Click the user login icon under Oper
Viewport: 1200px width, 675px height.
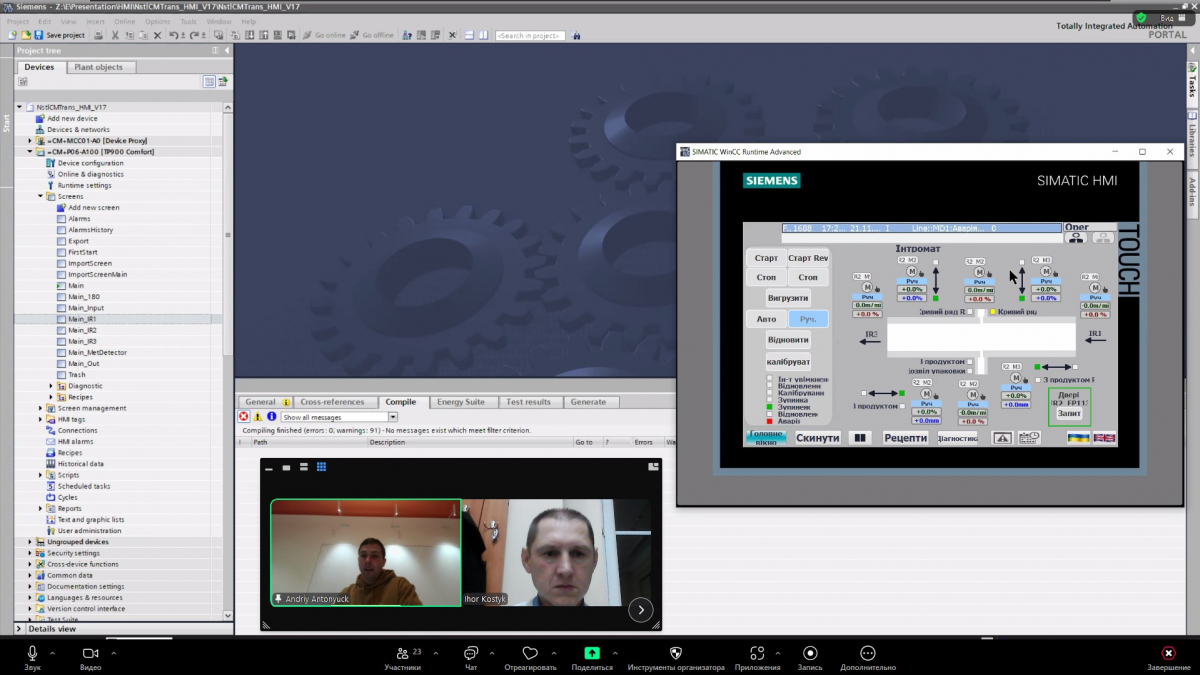[1076, 238]
